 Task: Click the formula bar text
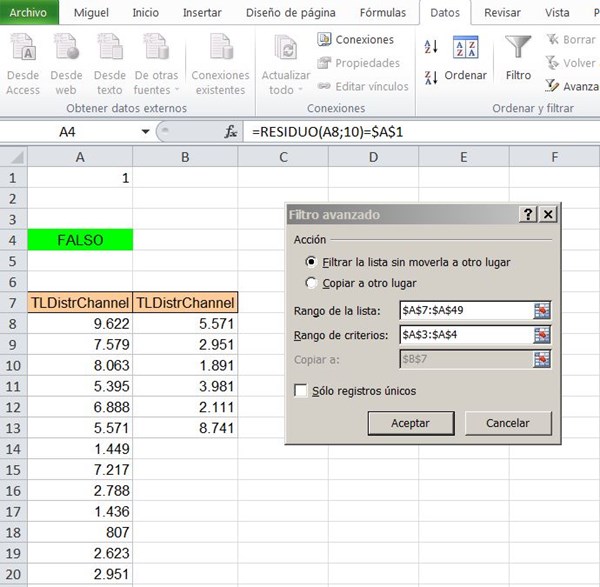[x=327, y=132]
